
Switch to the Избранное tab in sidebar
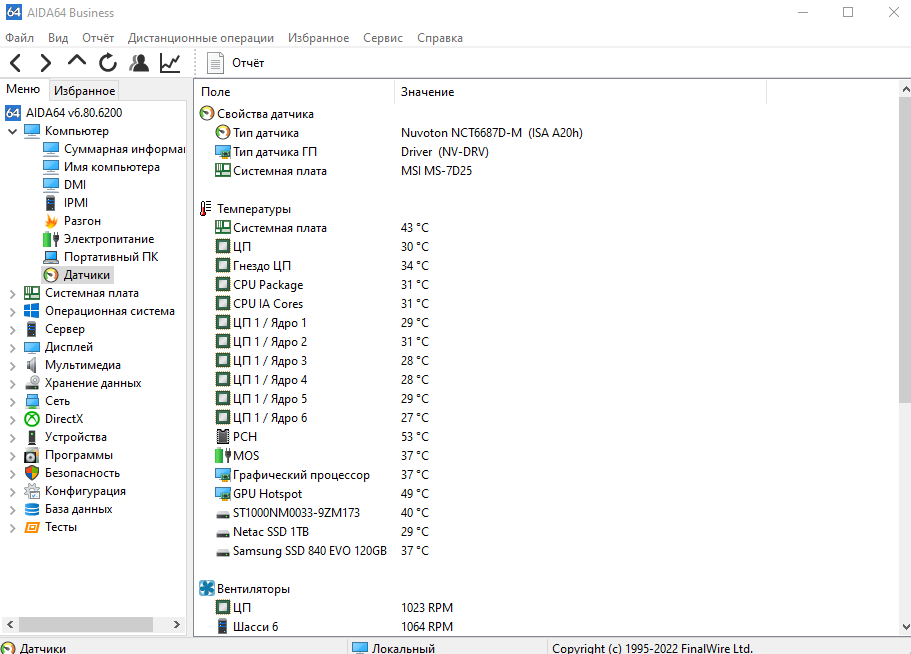pyautogui.click(x=84, y=91)
